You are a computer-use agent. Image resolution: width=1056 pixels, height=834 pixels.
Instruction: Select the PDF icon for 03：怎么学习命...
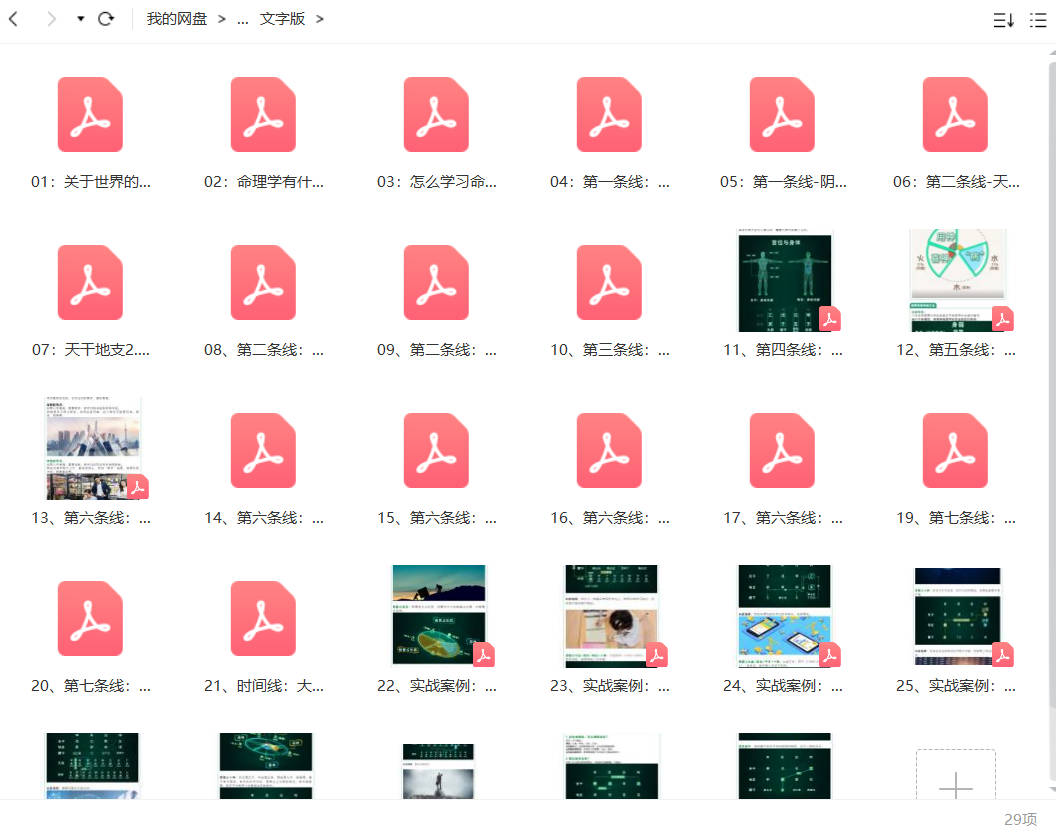[436, 115]
